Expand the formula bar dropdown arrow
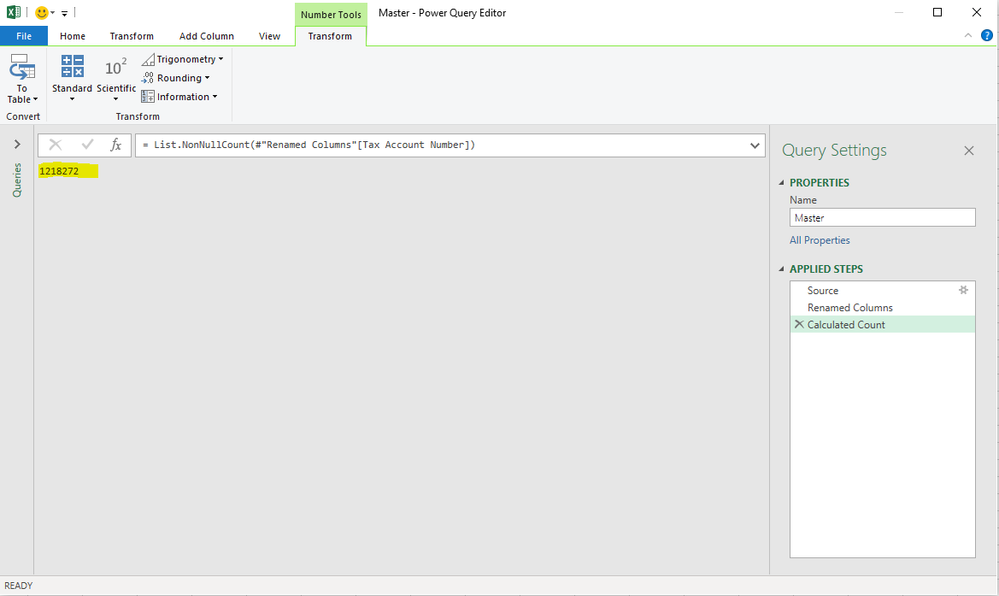 (x=754, y=145)
